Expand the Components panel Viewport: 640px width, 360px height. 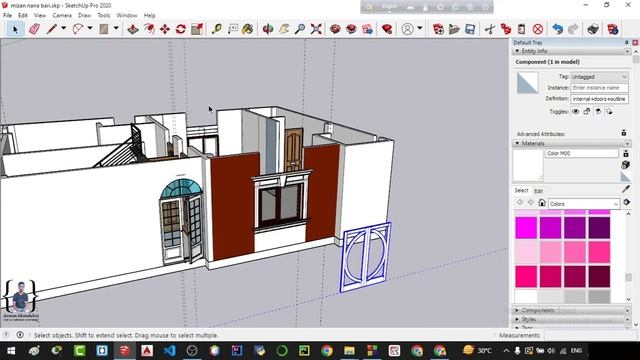[517, 310]
